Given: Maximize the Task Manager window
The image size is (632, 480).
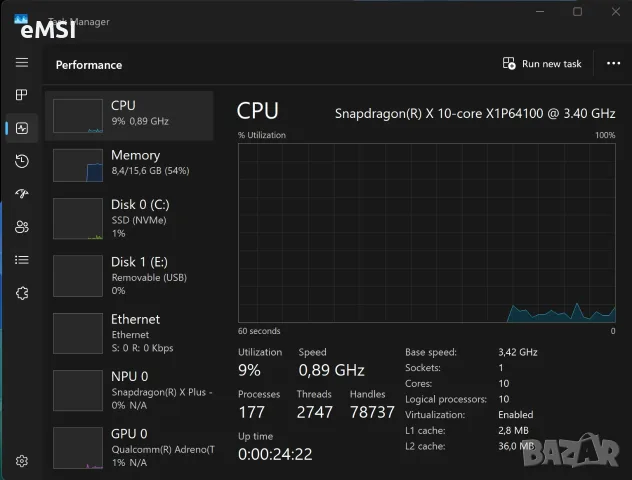Looking at the screenshot, I should (578, 12).
